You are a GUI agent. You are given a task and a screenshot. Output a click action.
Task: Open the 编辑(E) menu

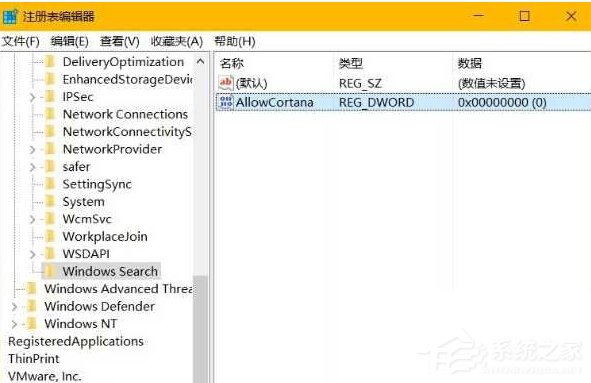coord(69,41)
